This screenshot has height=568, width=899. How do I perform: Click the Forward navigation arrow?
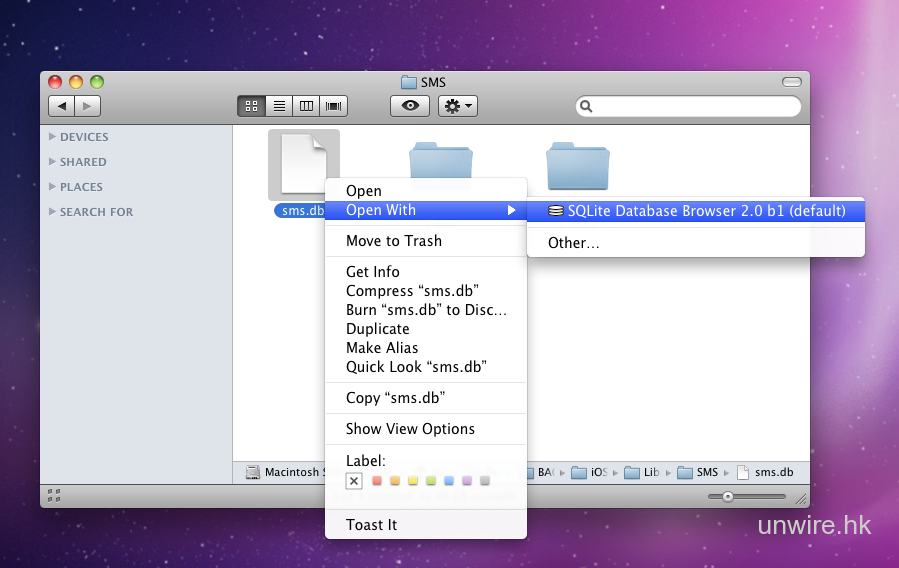88,106
